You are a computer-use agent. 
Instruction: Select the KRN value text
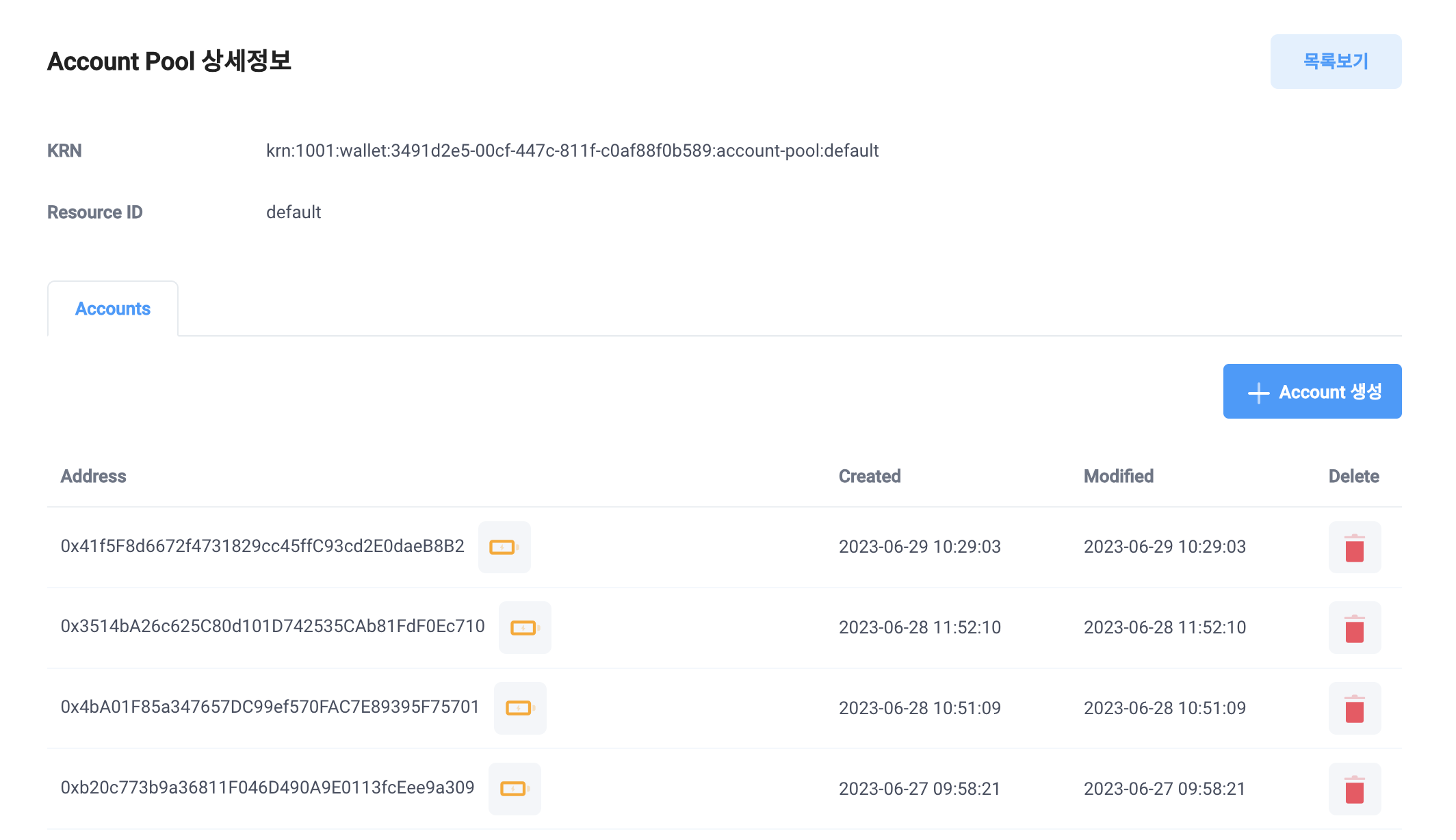(x=572, y=151)
